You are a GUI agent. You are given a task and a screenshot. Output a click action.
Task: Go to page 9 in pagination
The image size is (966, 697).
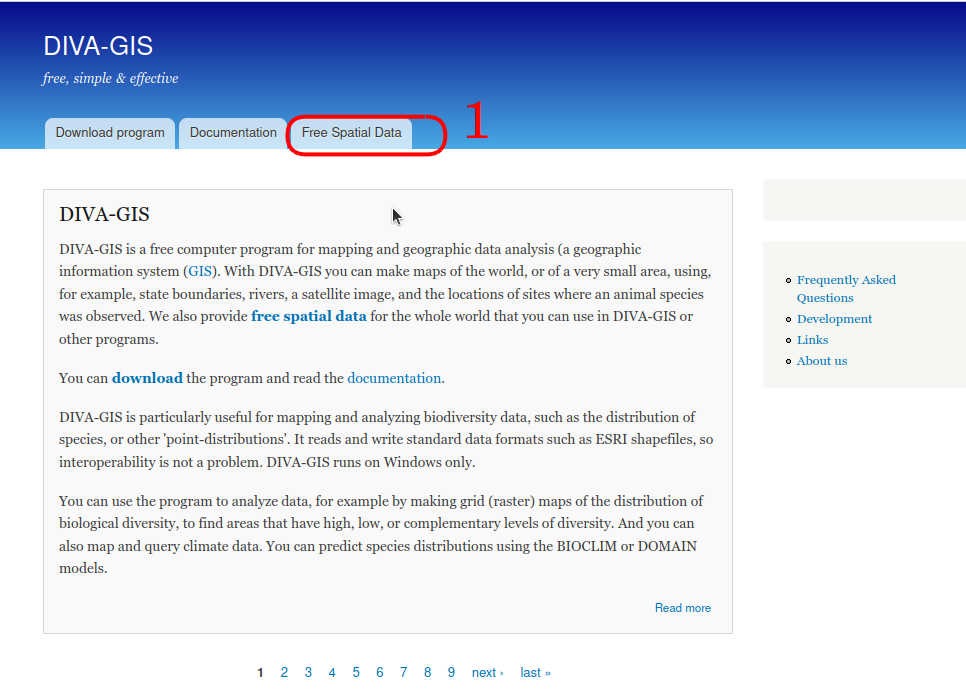tap(452, 672)
